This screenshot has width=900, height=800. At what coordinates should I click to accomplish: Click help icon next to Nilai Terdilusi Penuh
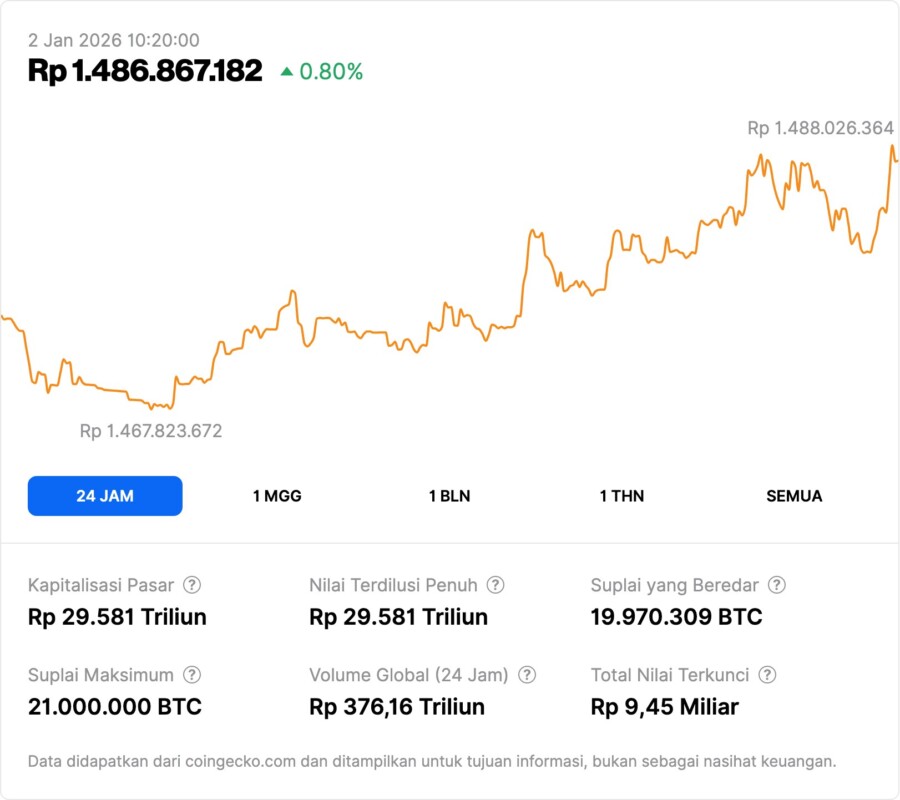point(495,585)
